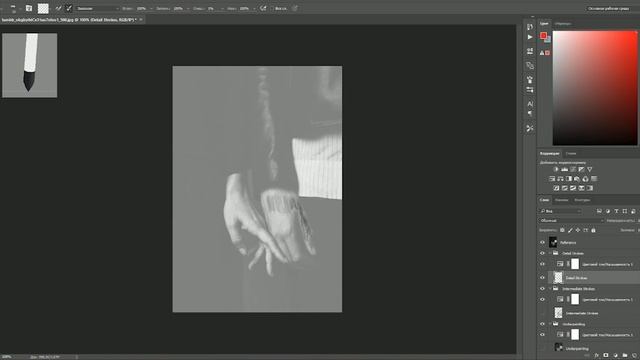Collapse the Intermediate Strokes group
The width and height of the screenshot is (640, 360).
point(550,289)
